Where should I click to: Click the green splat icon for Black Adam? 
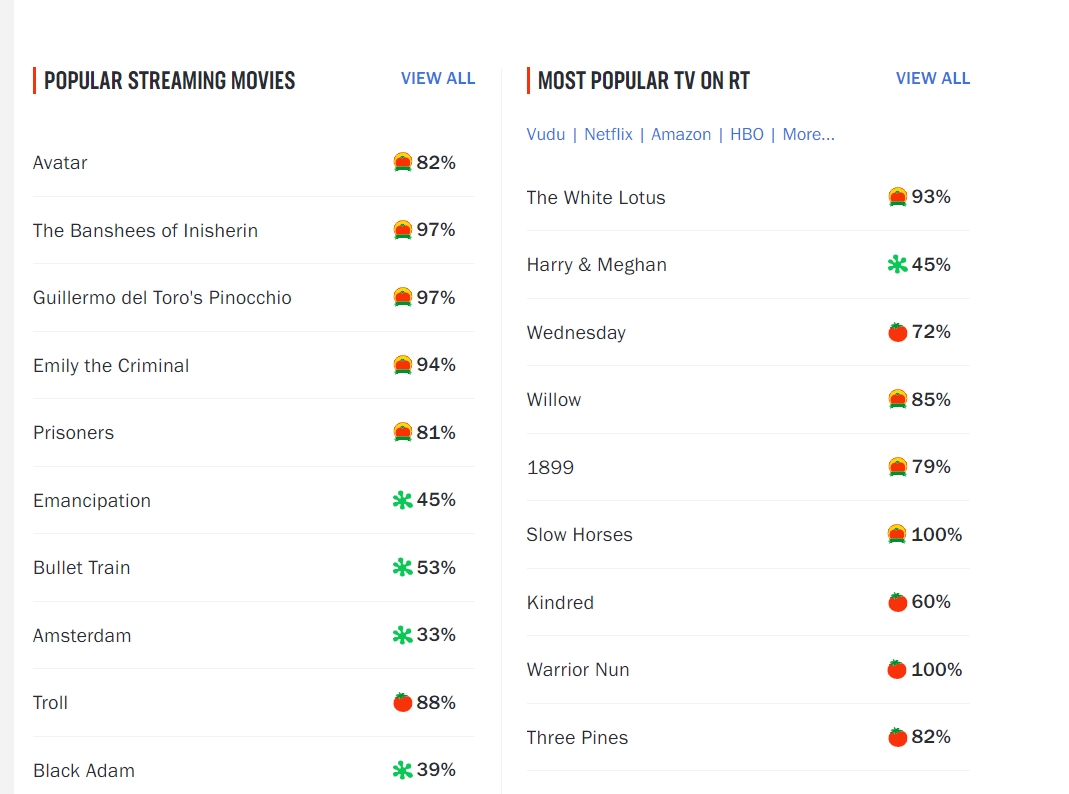pos(403,770)
